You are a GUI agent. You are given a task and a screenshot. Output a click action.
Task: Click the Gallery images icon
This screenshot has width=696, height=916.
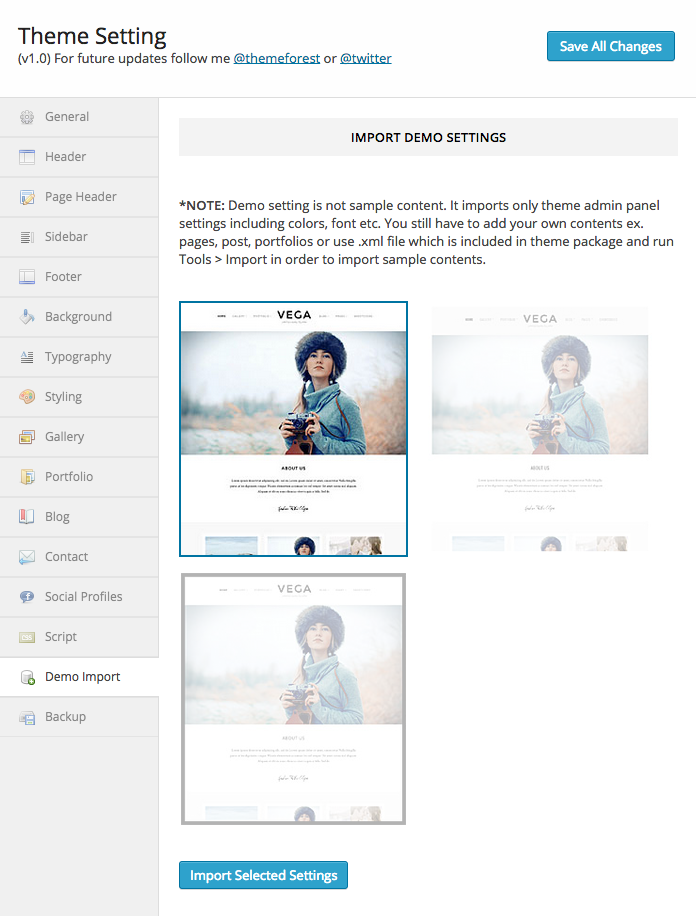pos(27,437)
